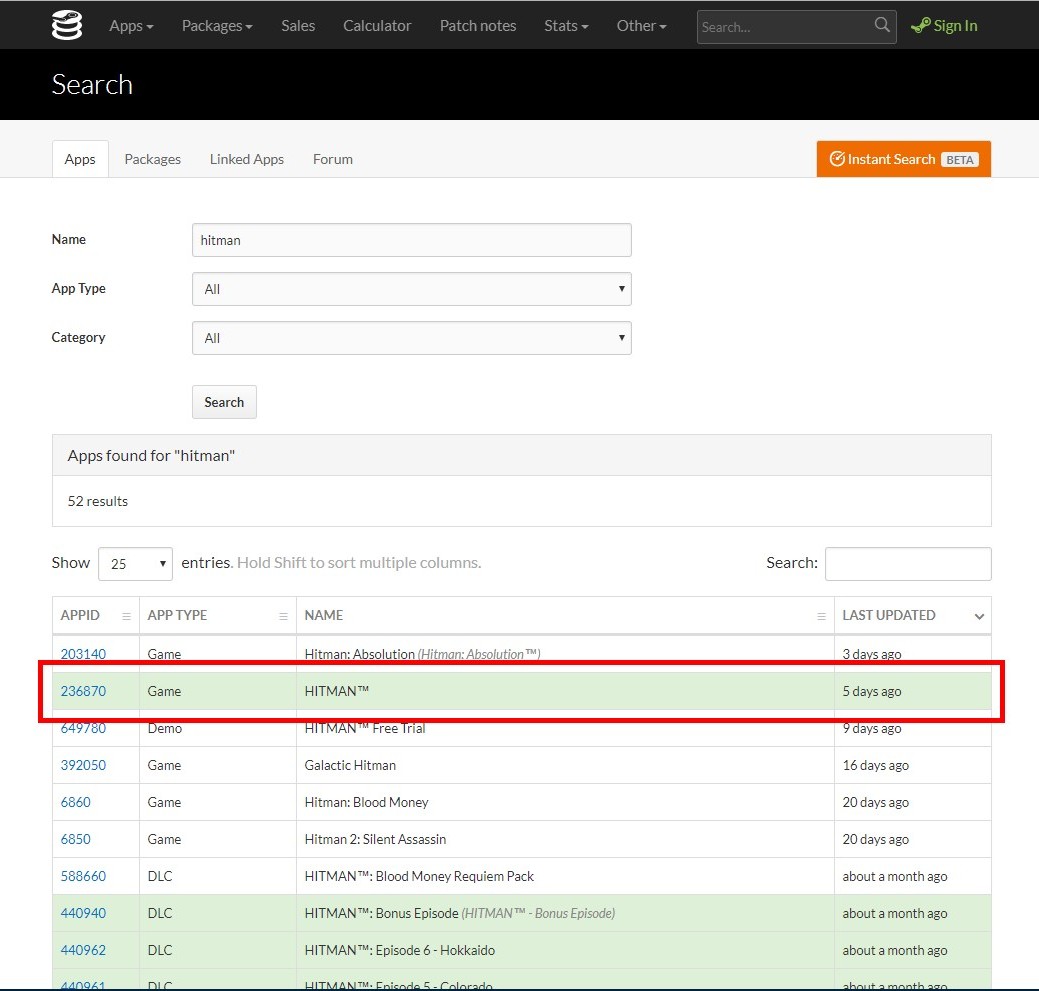Toggle the LAST UPDATED sort arrow
Viewport: 1039px width, 991px height.
tap(978, 616)
